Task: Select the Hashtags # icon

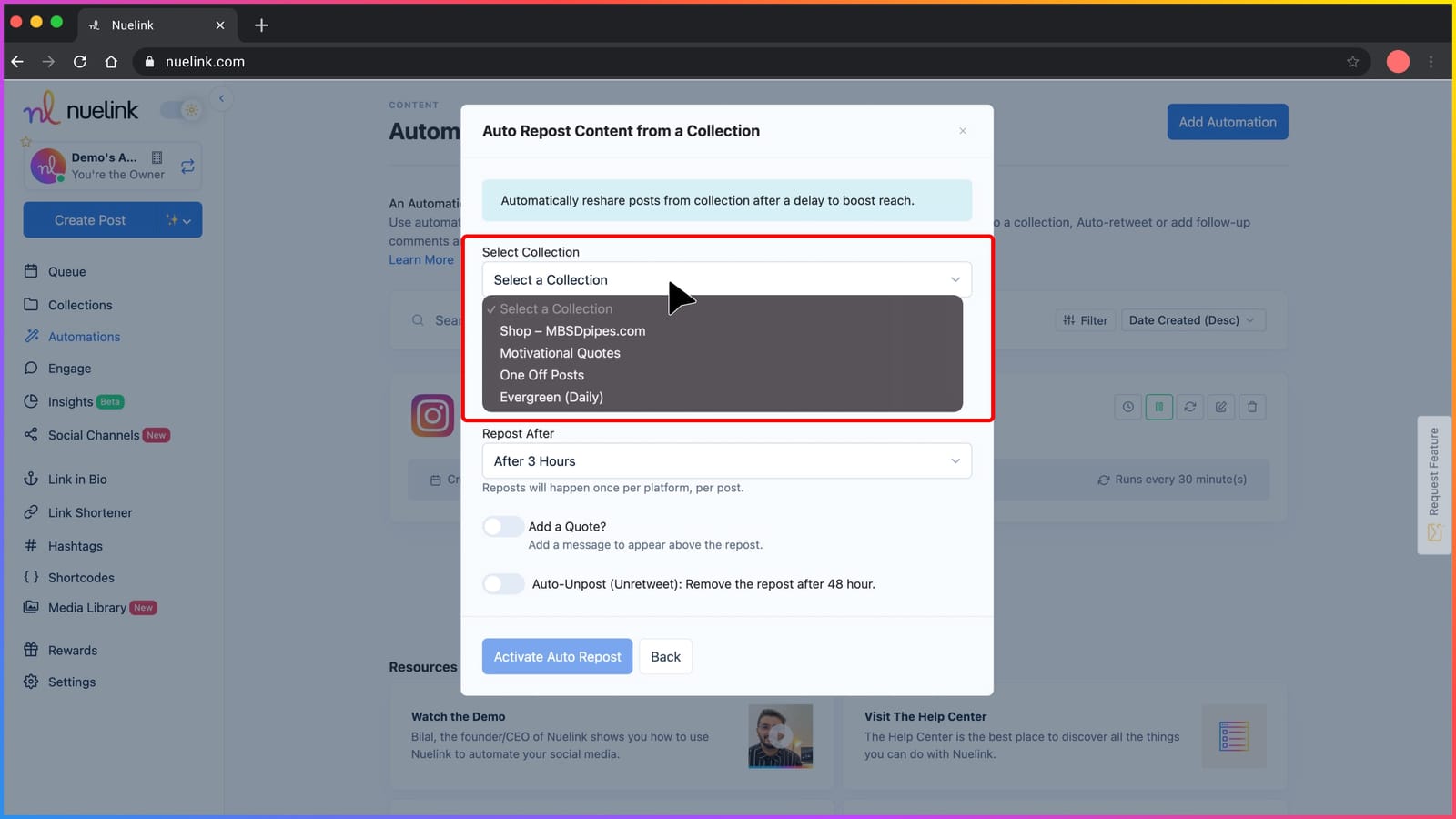Action: 30,545
